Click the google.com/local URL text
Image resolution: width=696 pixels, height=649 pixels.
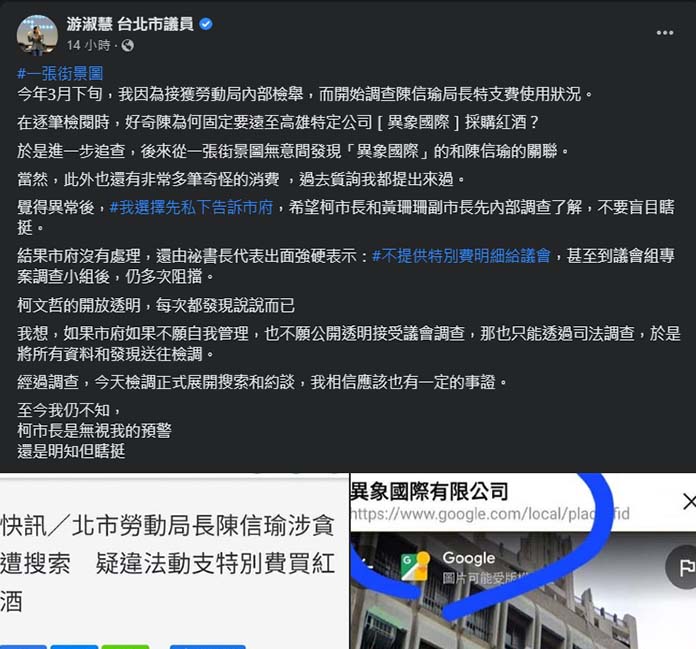click(490, 514)
